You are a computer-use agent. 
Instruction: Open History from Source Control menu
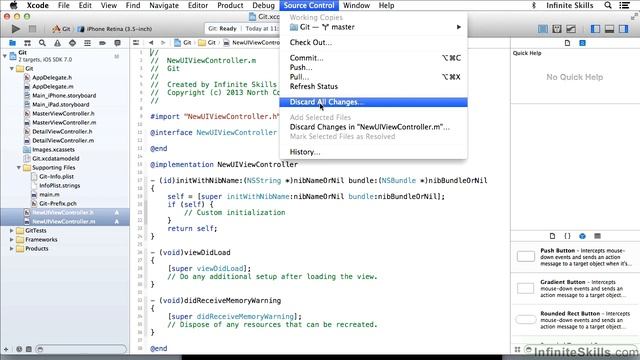tap(373, 152)
